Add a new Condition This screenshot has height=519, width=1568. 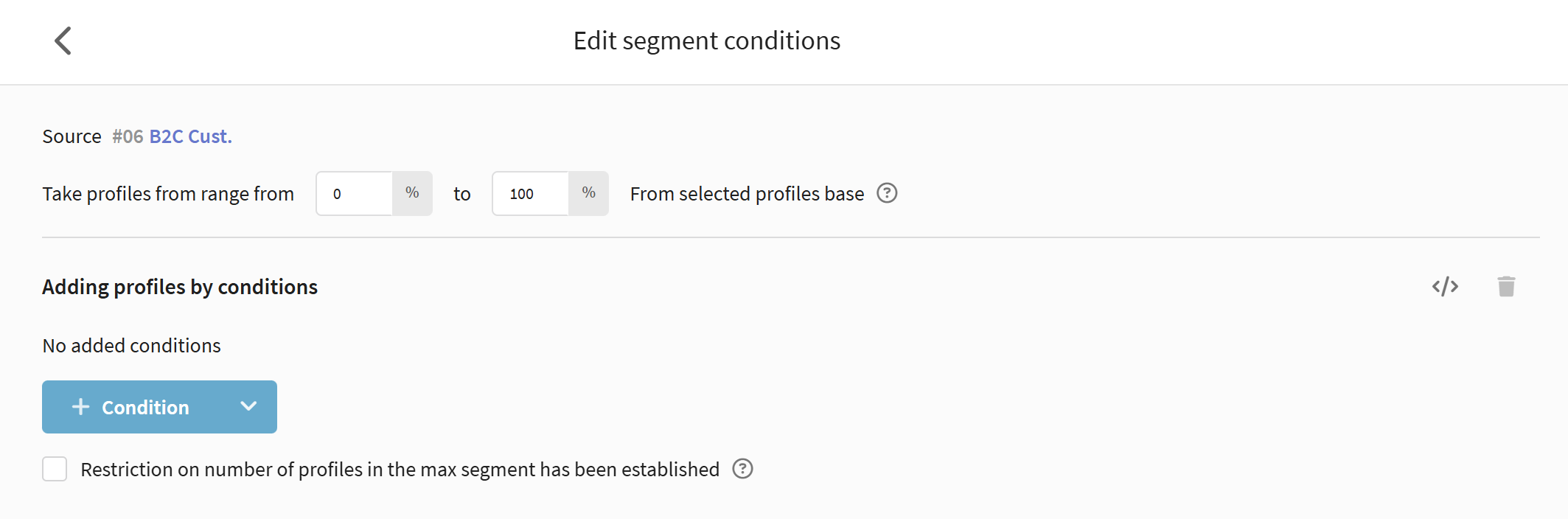[x=145, y=407]
